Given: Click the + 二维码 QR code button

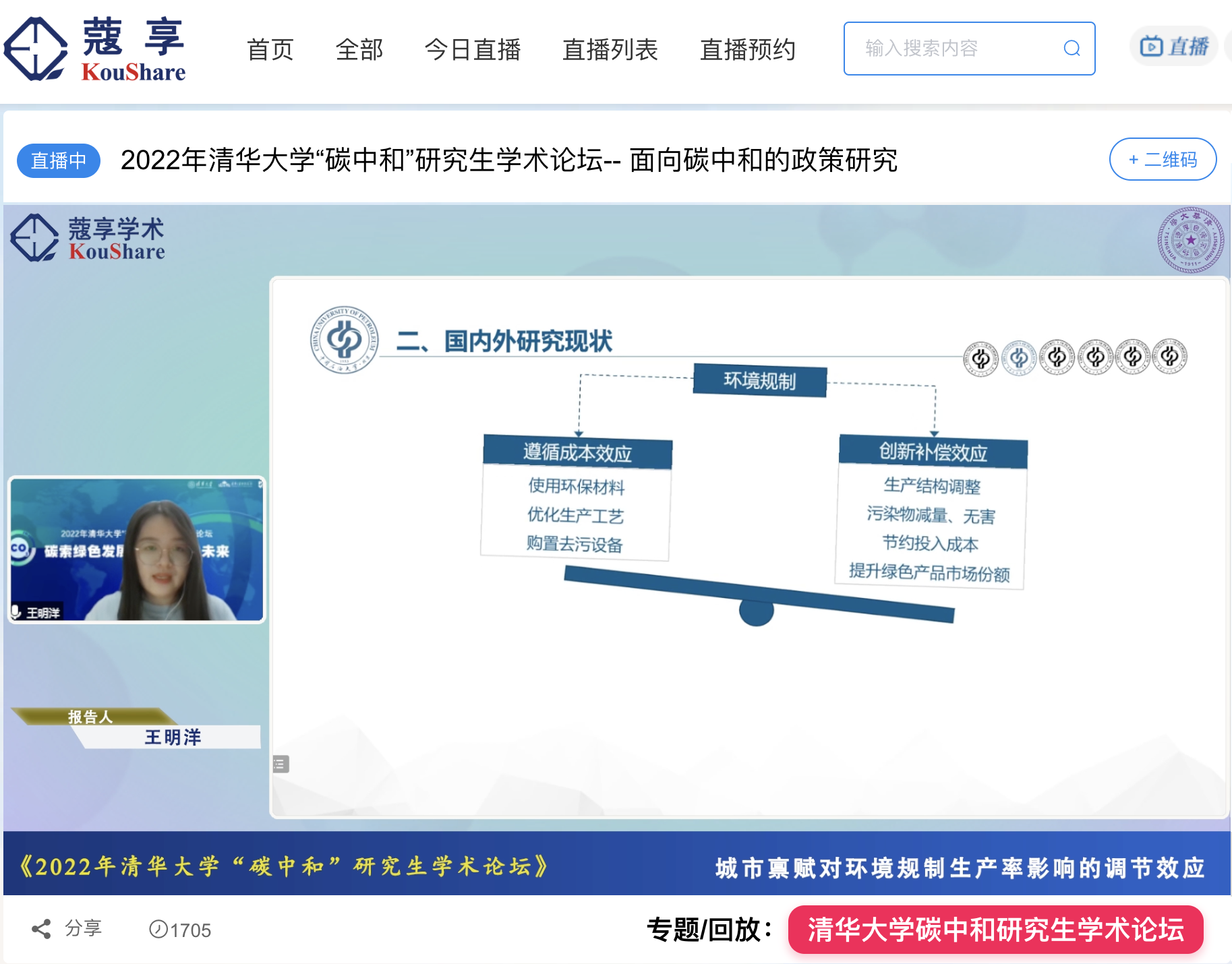Looking at the screenshot, I should pos(1162,160).
